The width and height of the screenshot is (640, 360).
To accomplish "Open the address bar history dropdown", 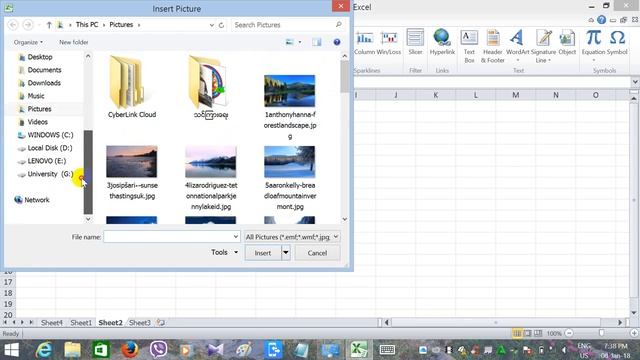I will tap(211, 25).
